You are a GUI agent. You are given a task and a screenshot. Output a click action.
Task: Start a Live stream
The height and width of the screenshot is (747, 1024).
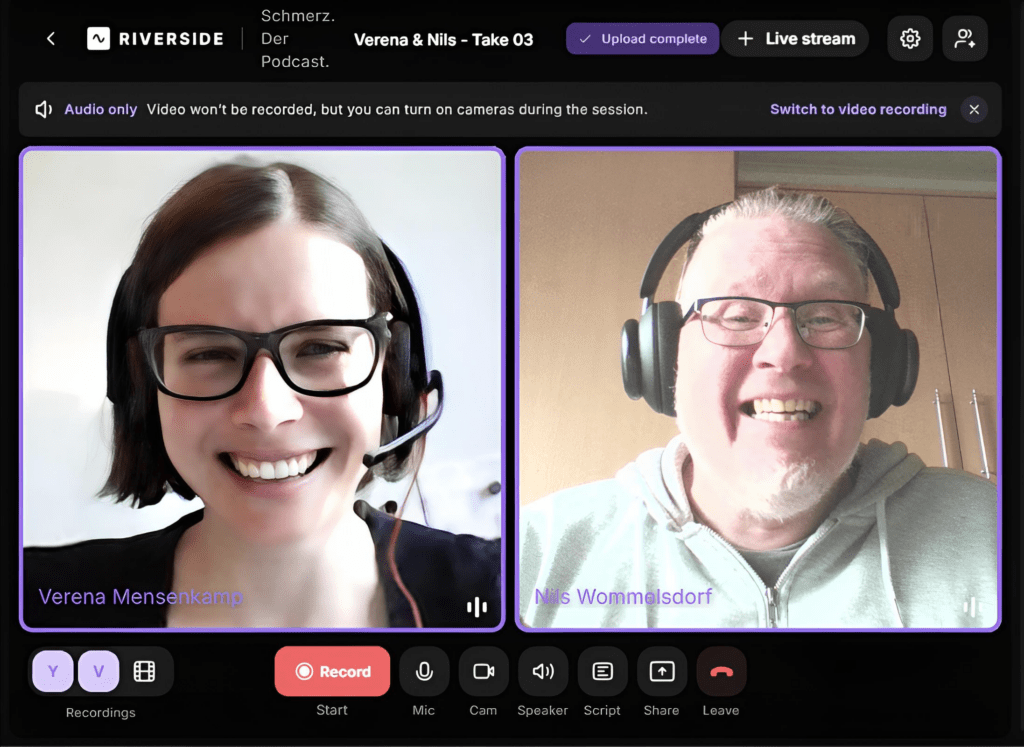[x=795, y=39]
